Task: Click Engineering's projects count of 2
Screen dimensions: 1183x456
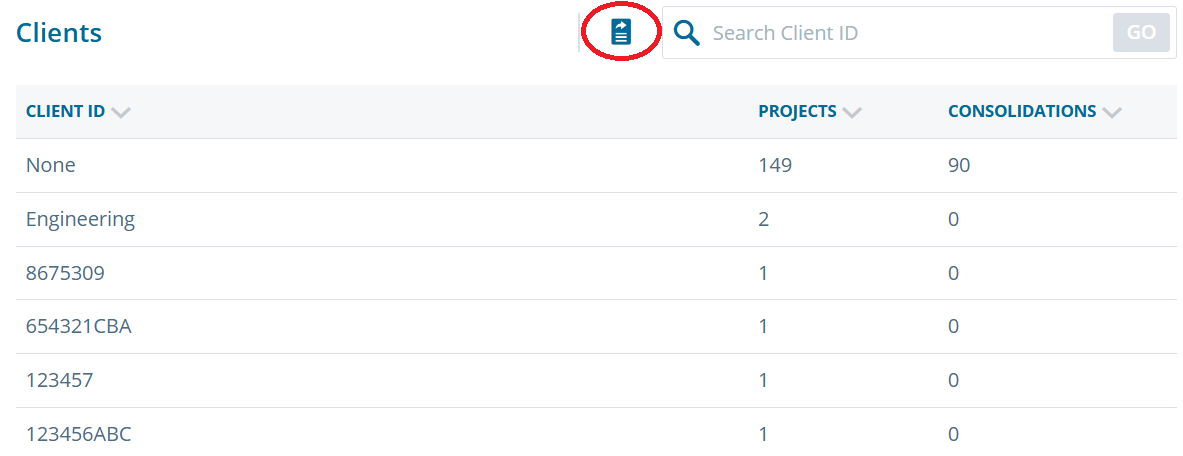Action: point(764,220)
